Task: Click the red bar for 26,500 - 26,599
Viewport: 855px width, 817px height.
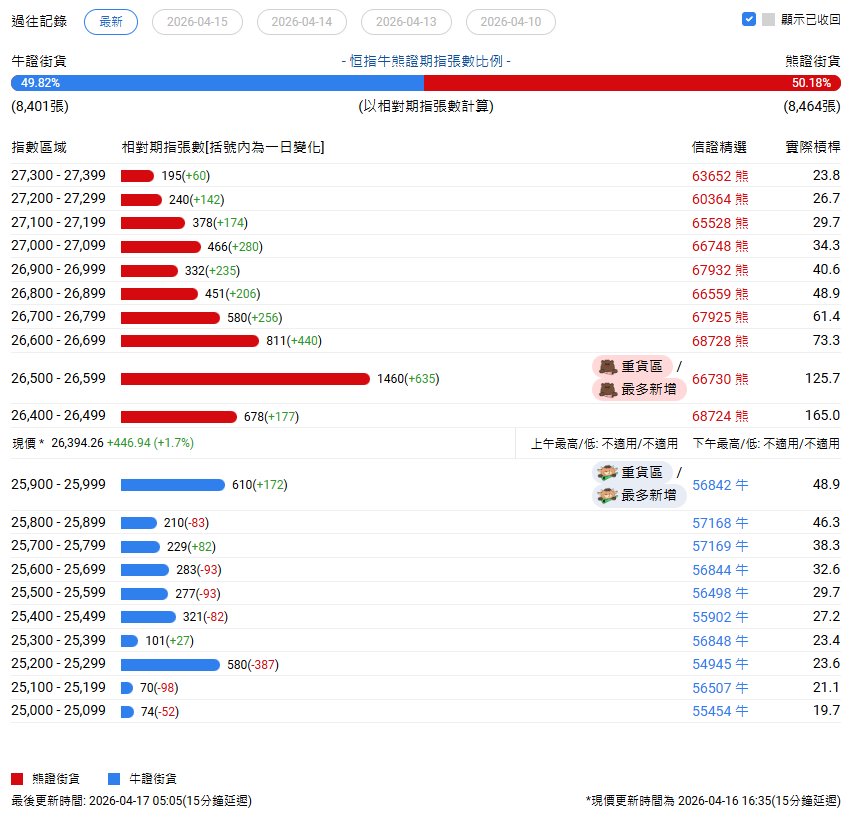Action: [245, 379]
